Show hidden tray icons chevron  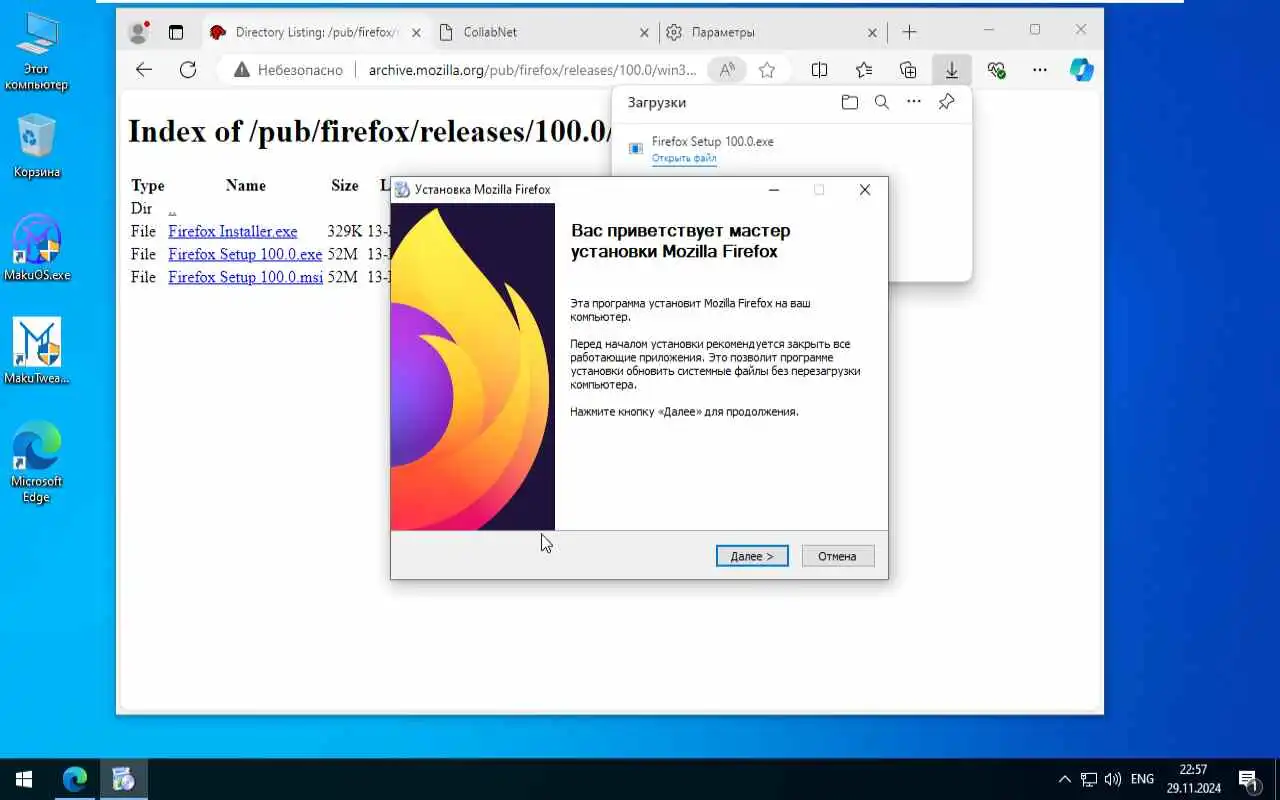(x=1065, y=779)
